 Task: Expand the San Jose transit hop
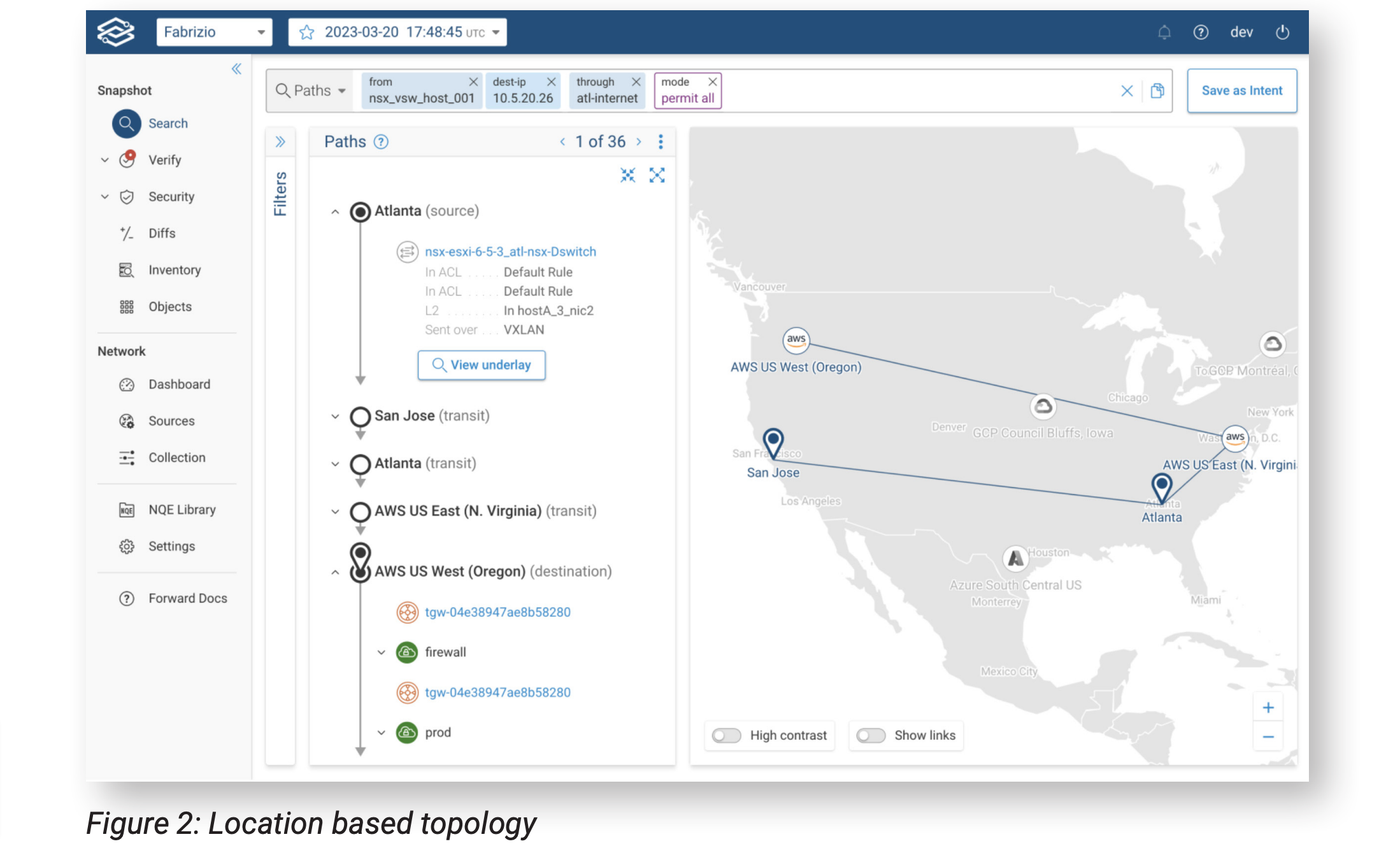(x=335, y=416)
